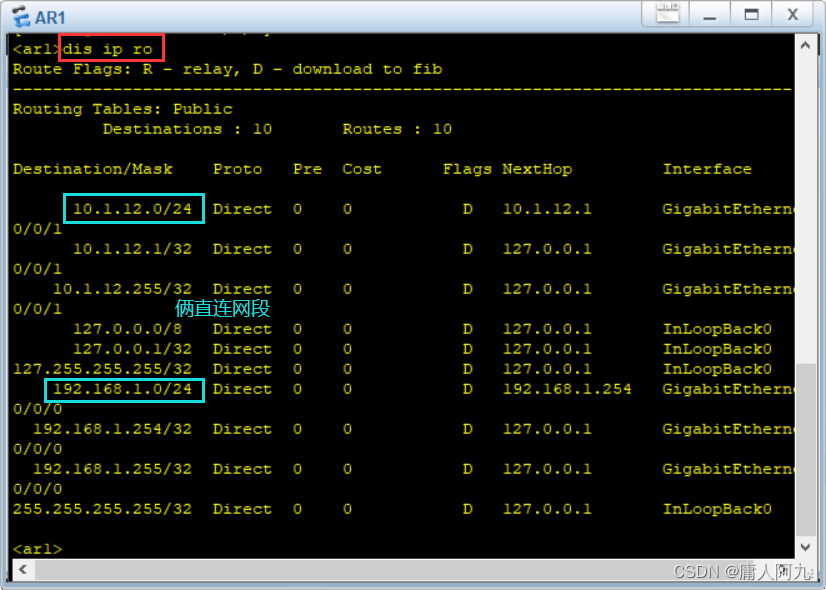Close the AR1 terminal window
Image resolution: width=826 pixels, height=590 pixels.
[x=792, y=14]
